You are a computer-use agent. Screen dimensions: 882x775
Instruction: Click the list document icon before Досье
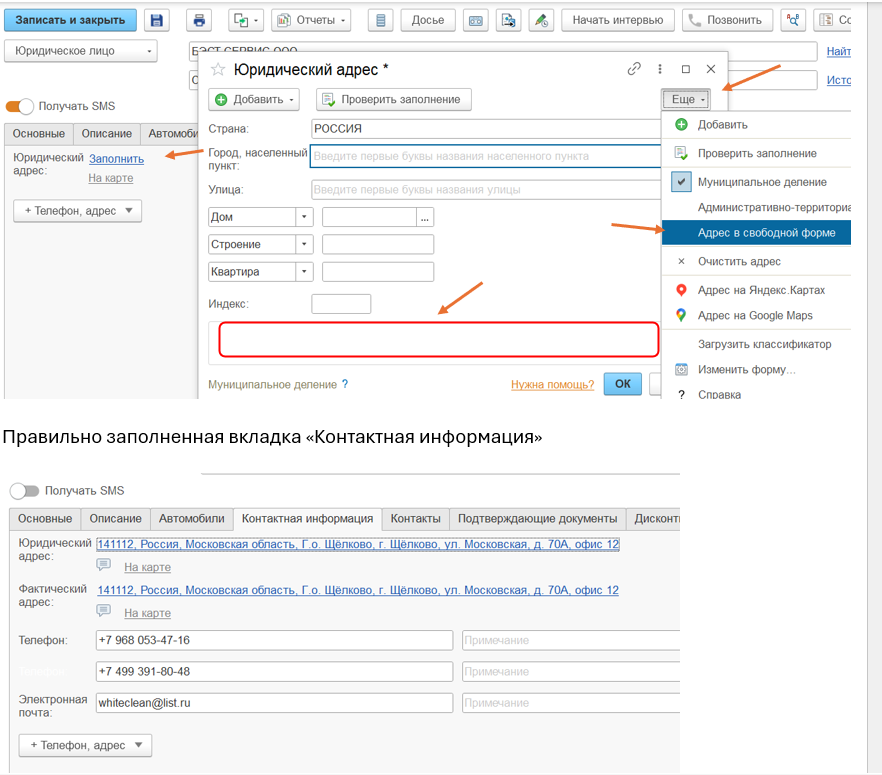[380, 20]
